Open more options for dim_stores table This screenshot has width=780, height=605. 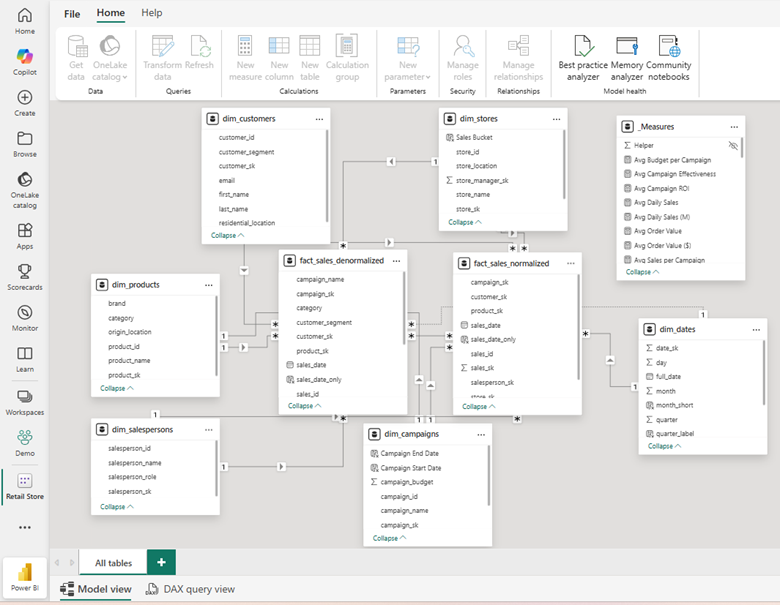click(x=557, y=119)
